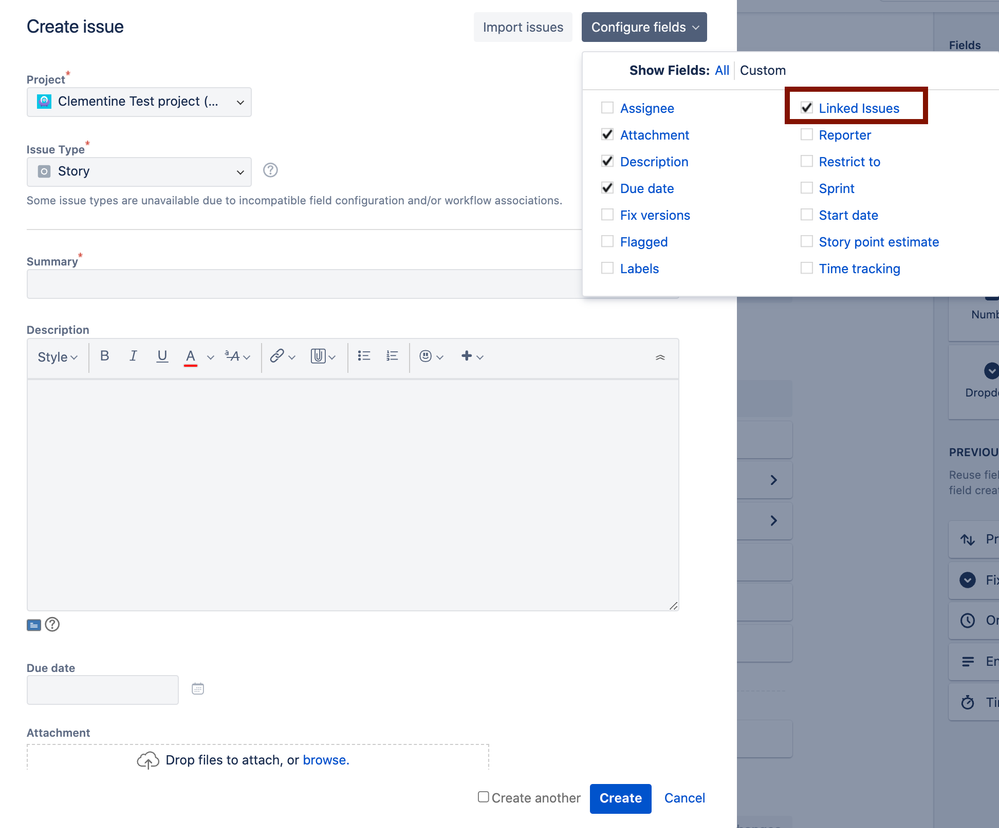Click the blue visual mode icon below editor

click(x=34, y=625)
